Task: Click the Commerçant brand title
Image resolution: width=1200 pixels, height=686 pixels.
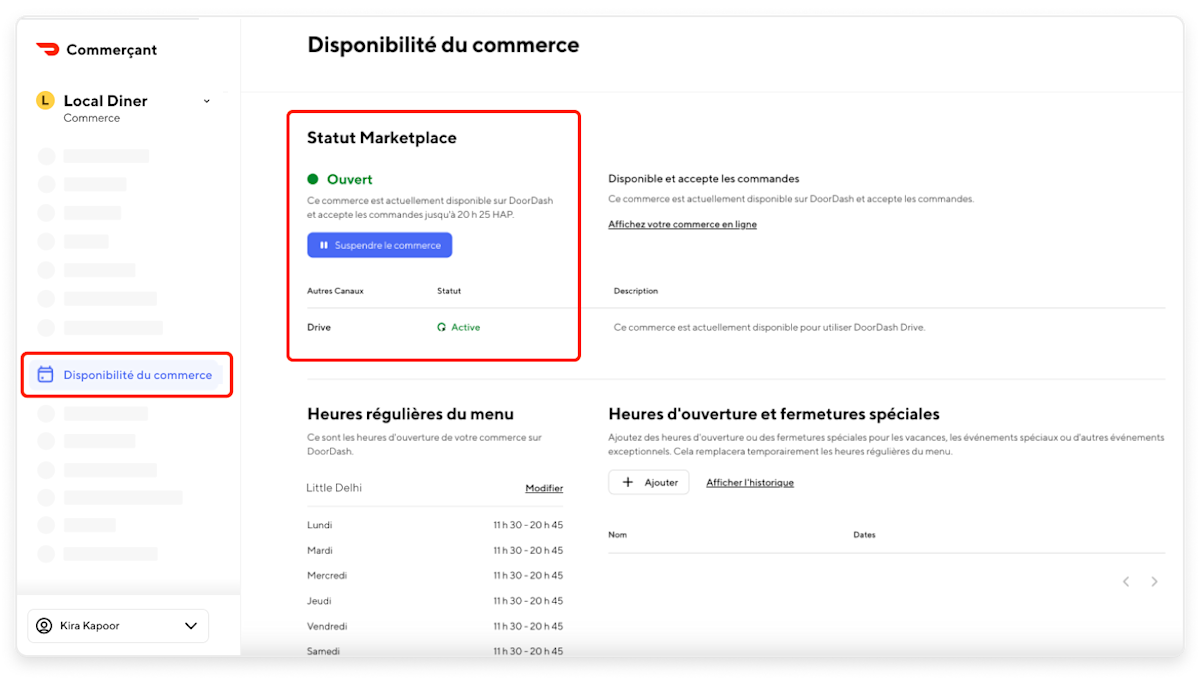Action: point(112,50)
